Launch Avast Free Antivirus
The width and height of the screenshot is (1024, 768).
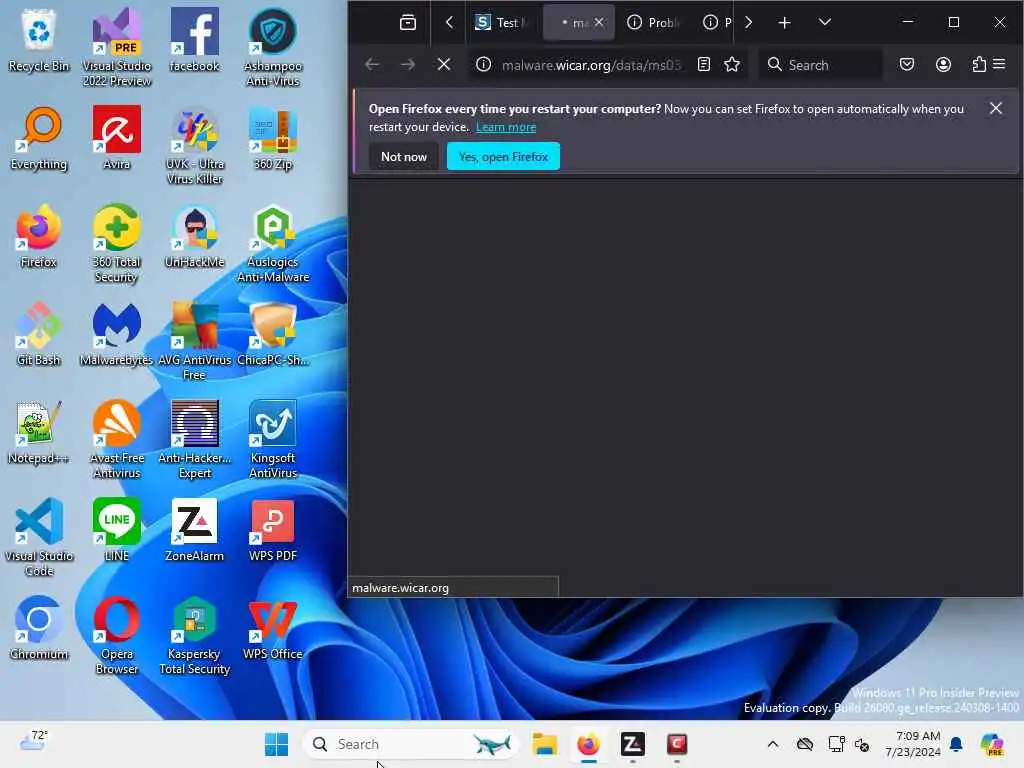coord(116,440)
